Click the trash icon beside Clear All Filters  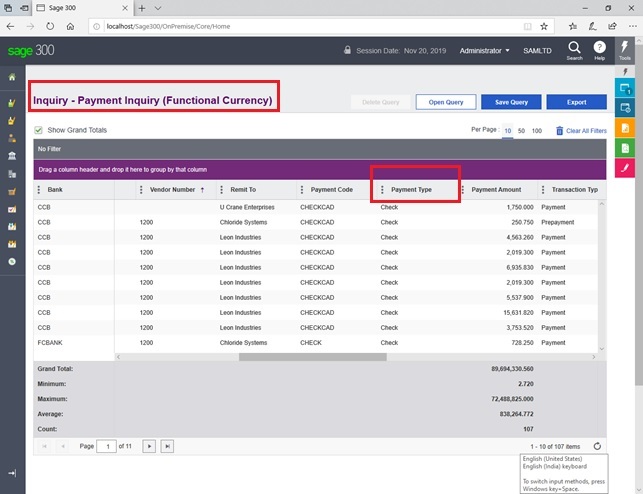pos(559,131)
